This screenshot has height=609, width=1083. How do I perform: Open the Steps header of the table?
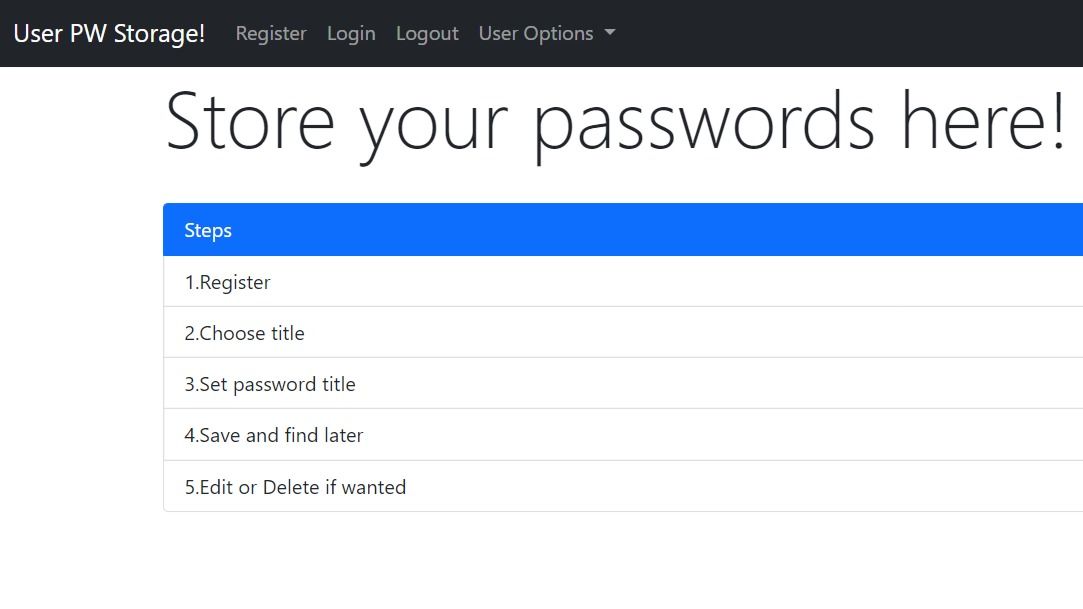[208, 229]
